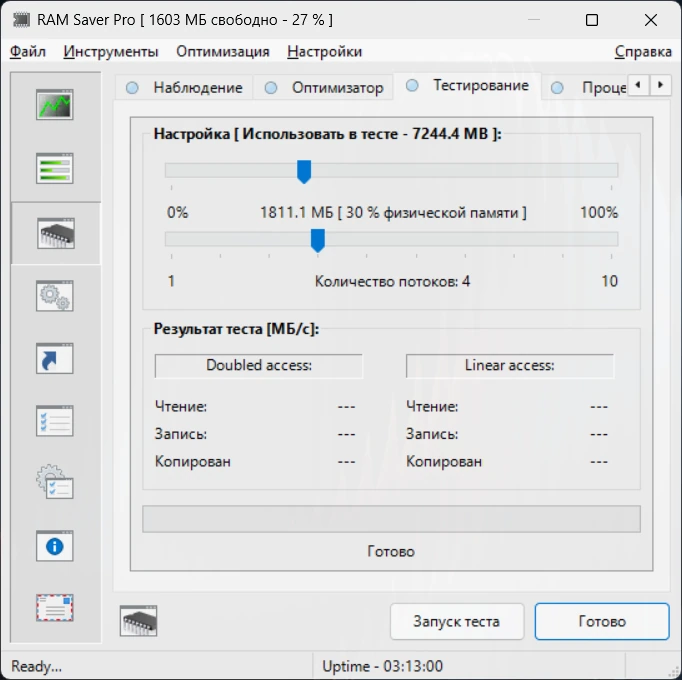Click the Готово button

click(x=602, y=621)
